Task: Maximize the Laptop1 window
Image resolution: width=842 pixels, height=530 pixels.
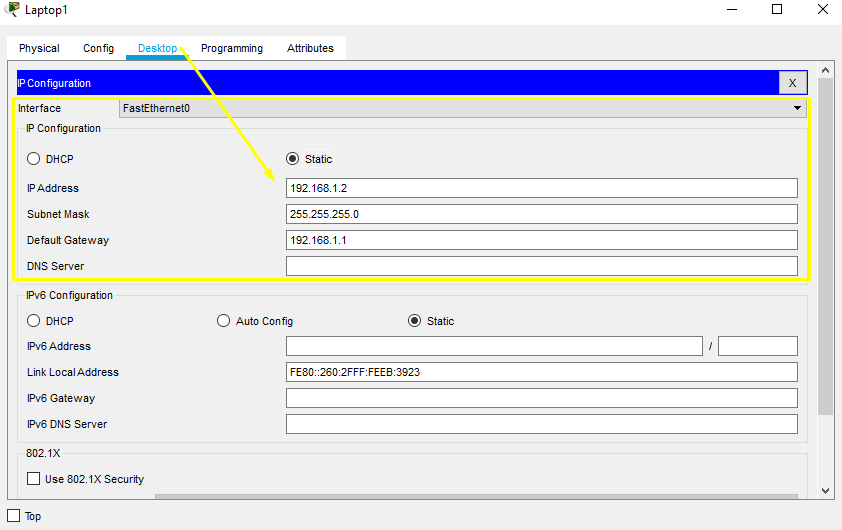Action: [777, 10]
